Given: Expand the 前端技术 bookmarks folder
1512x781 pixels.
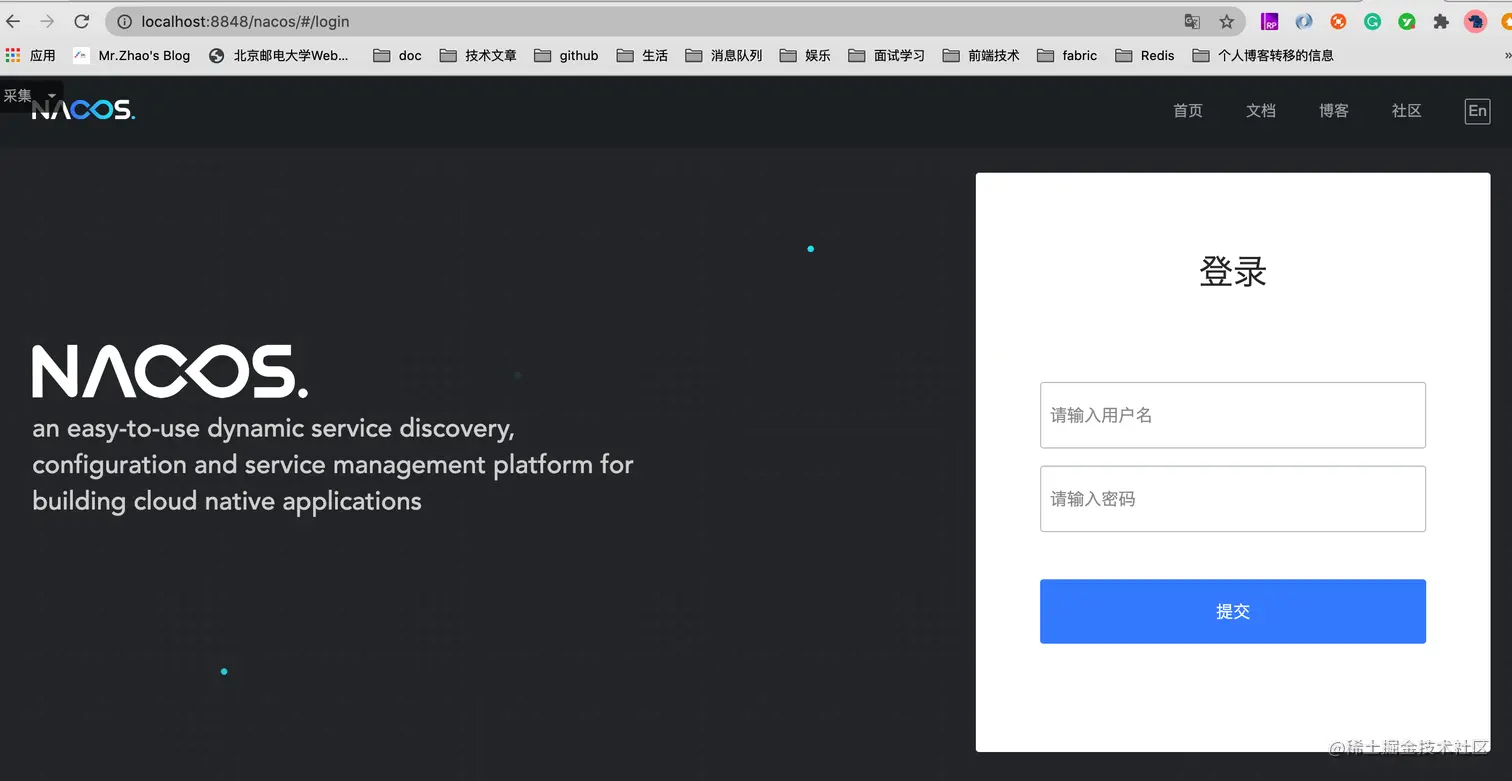Looking at the screenshot, I should [981, 56].
